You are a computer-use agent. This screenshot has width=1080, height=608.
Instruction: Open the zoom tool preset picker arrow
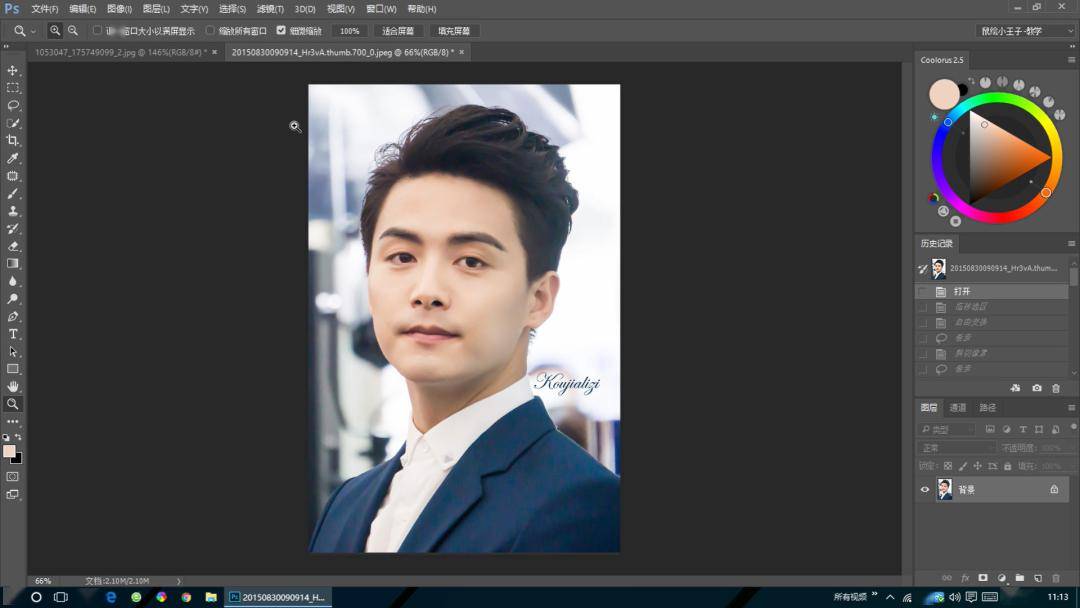pyautogui.click(x=33, y=32)
